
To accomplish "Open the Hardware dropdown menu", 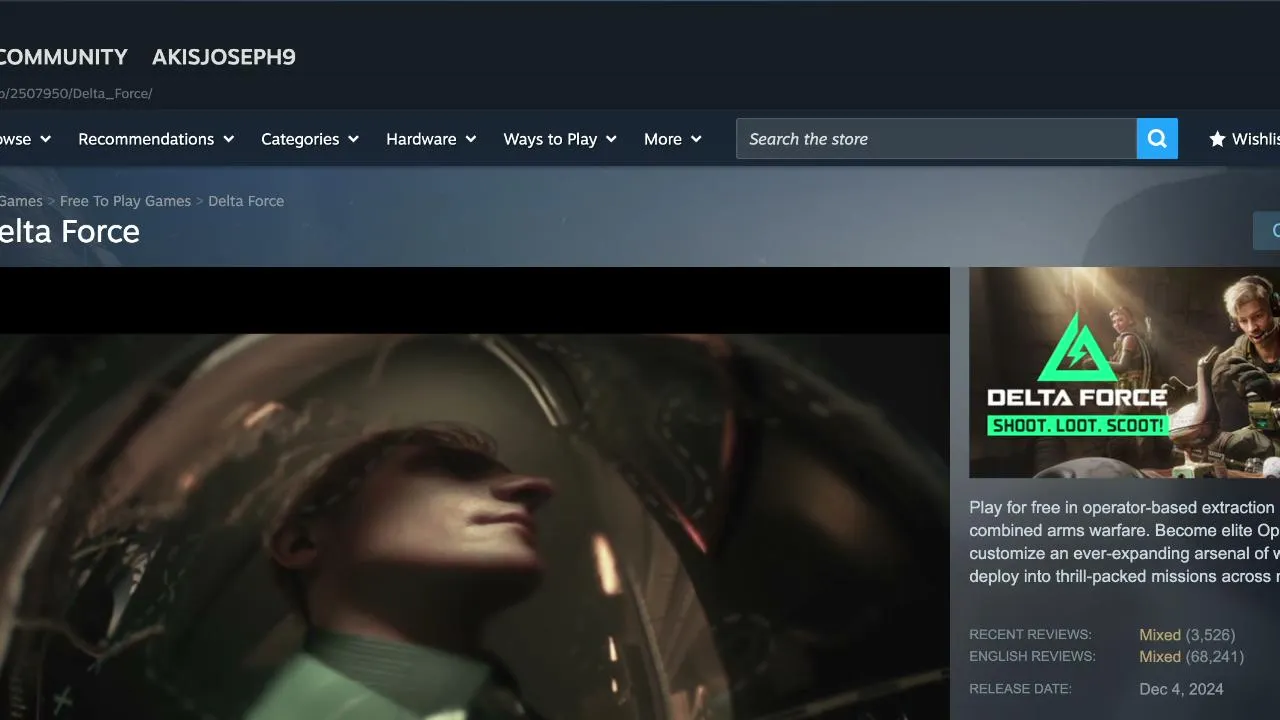I will [x=431, y=139].
